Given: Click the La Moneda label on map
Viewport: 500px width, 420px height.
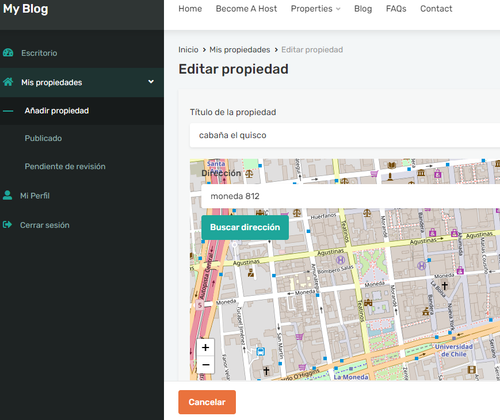Looking at the screenshot, I should tap(351, 377).
